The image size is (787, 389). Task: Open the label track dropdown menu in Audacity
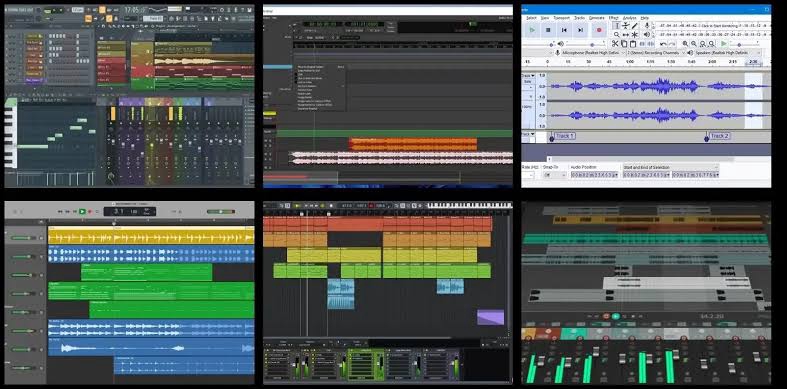coord(528,134)
